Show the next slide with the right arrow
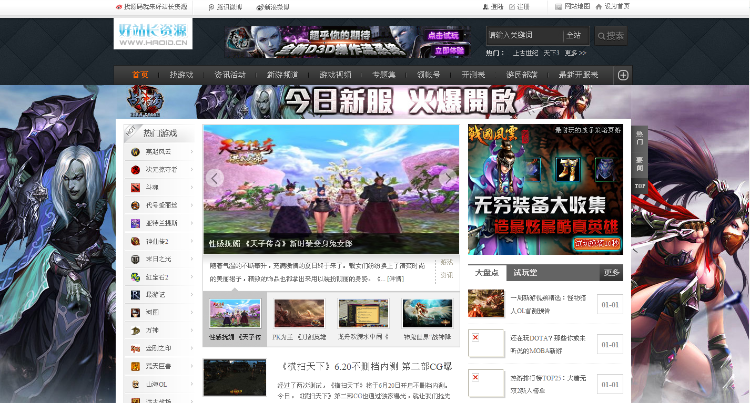The height and width of the screenshot is (403, 750). [x=448, y=178]
